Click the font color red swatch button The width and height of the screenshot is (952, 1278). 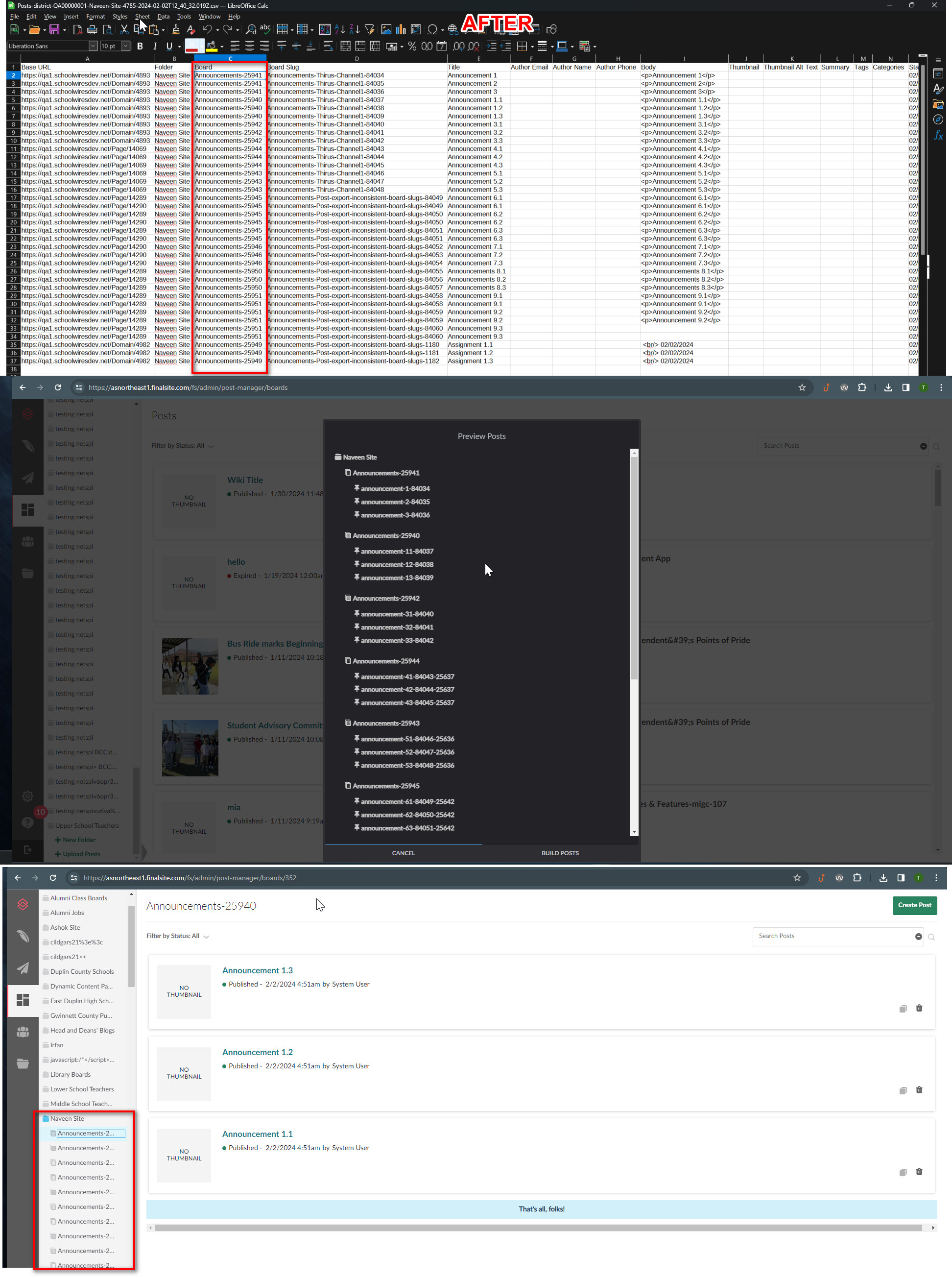[192, 46]
